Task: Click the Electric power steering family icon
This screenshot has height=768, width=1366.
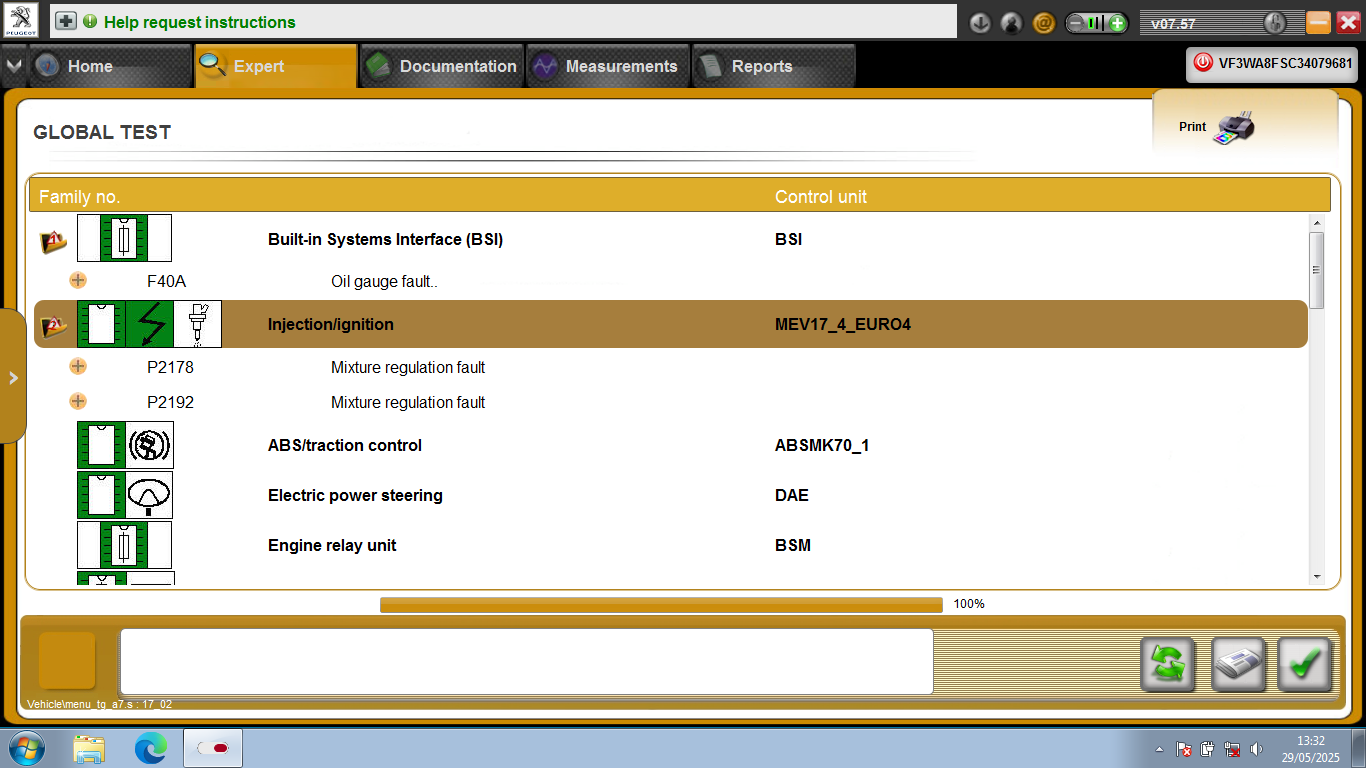Action: 125,495
